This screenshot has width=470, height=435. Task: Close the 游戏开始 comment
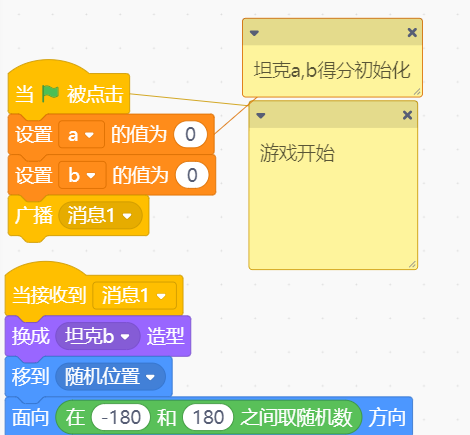pyautogui.click(x=407, y=115)
